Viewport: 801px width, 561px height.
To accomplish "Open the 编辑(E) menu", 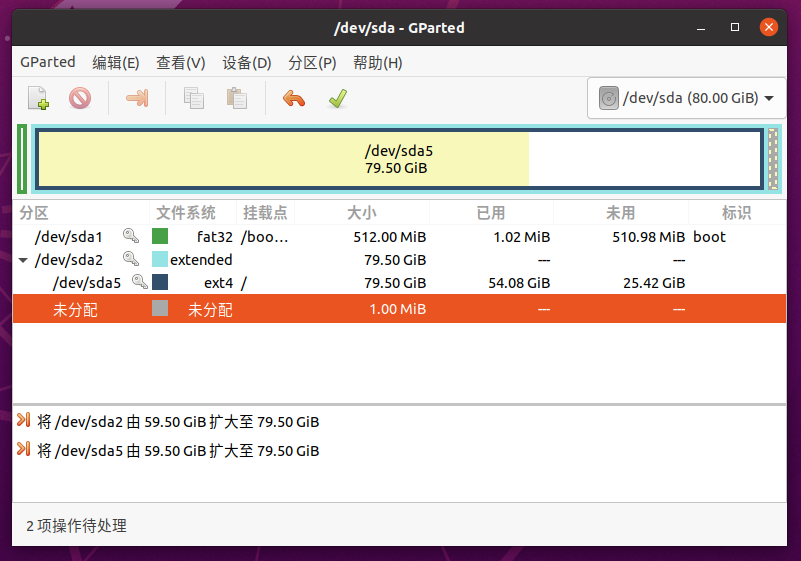I will click(115, 63).
